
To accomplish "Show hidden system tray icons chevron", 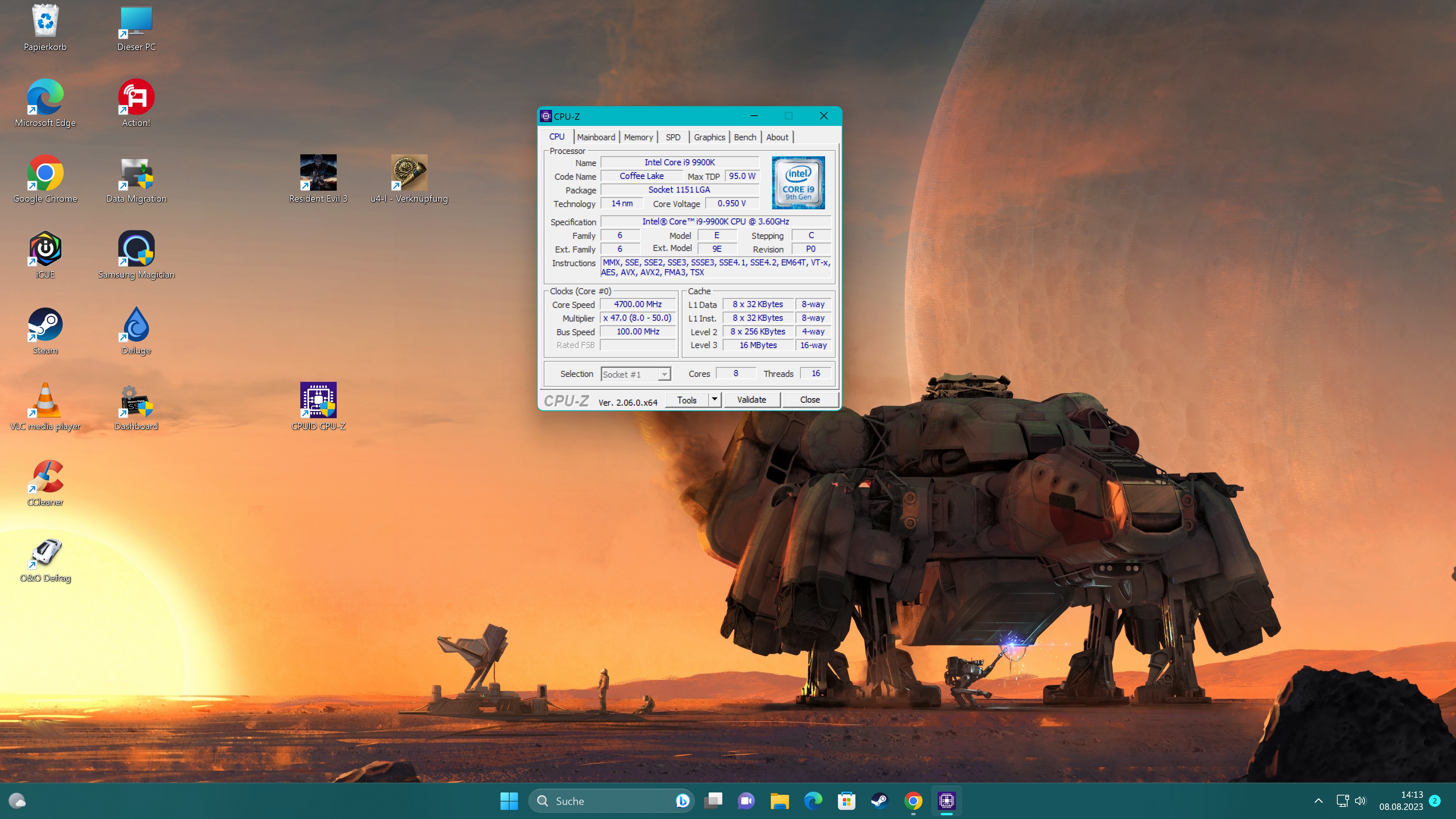I will click(1318, 800).
